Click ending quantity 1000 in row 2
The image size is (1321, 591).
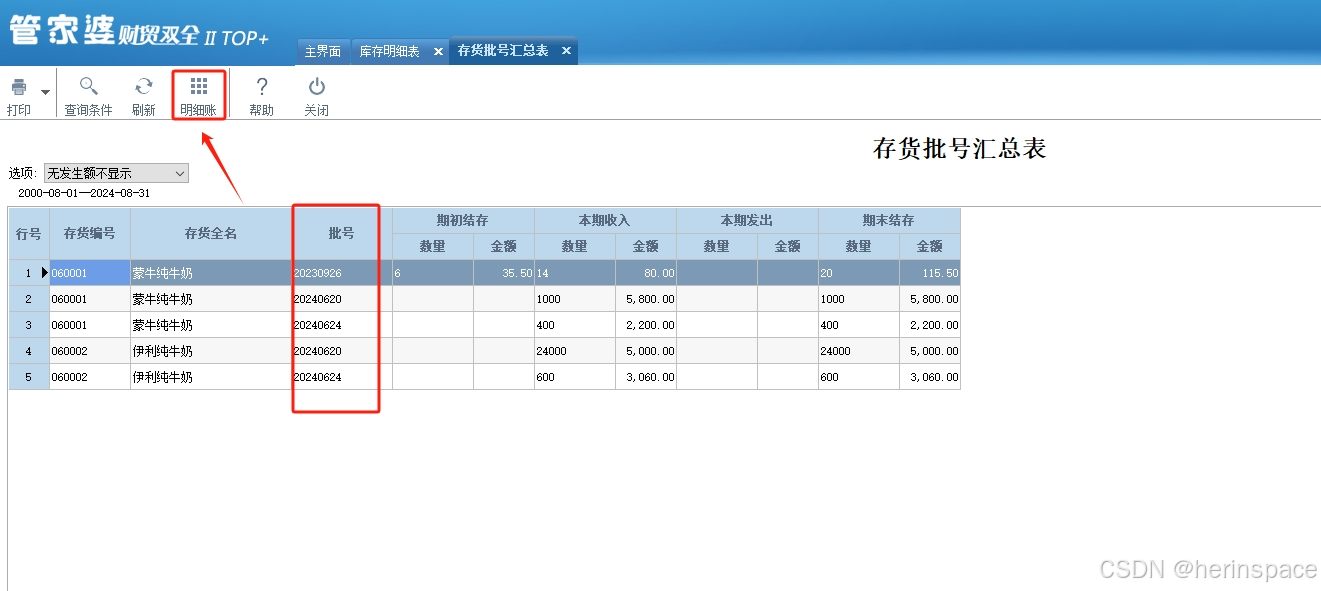(x=859, y=299)
